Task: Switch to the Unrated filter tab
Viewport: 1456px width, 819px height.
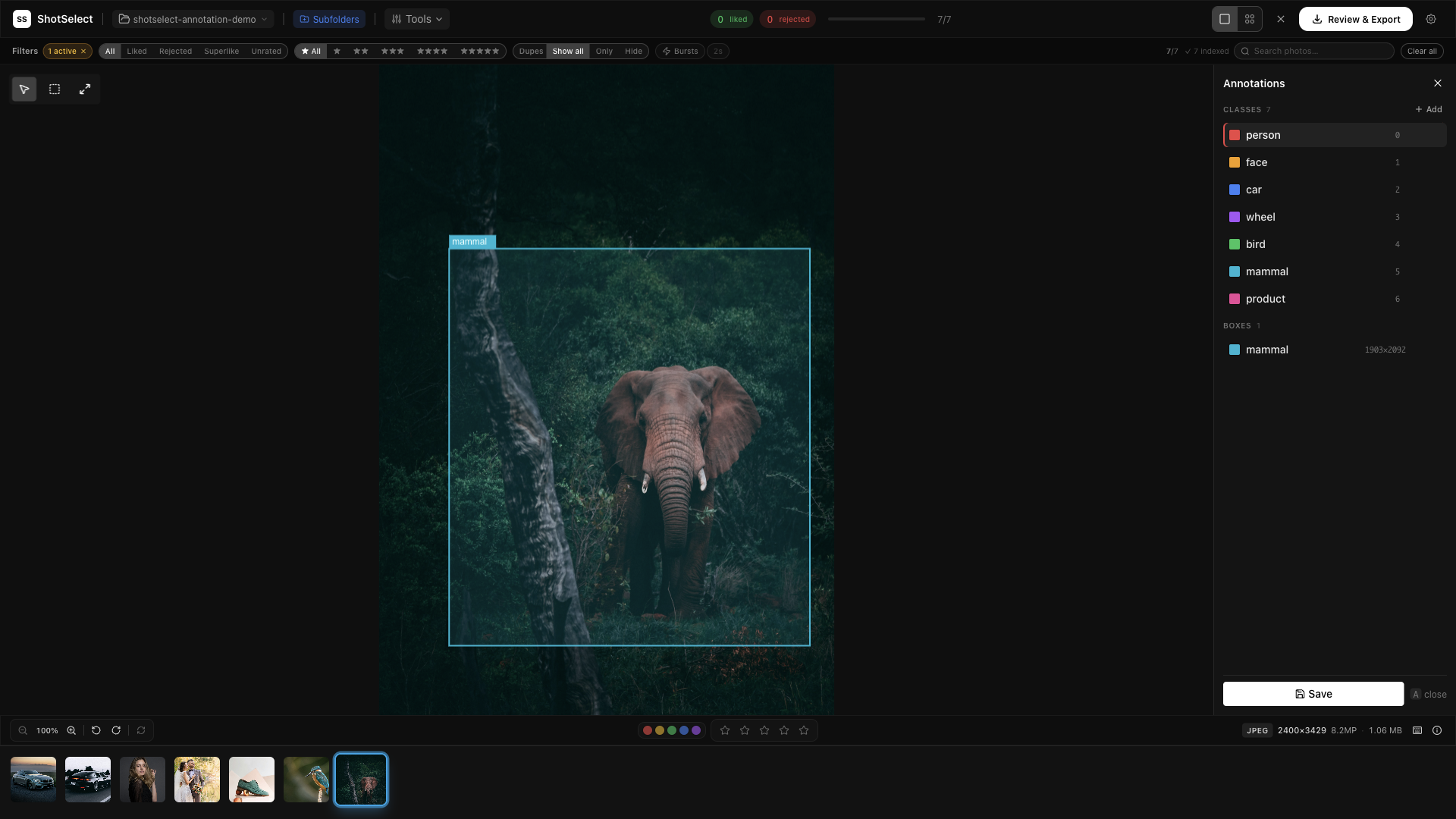Action: pos(266,51)
